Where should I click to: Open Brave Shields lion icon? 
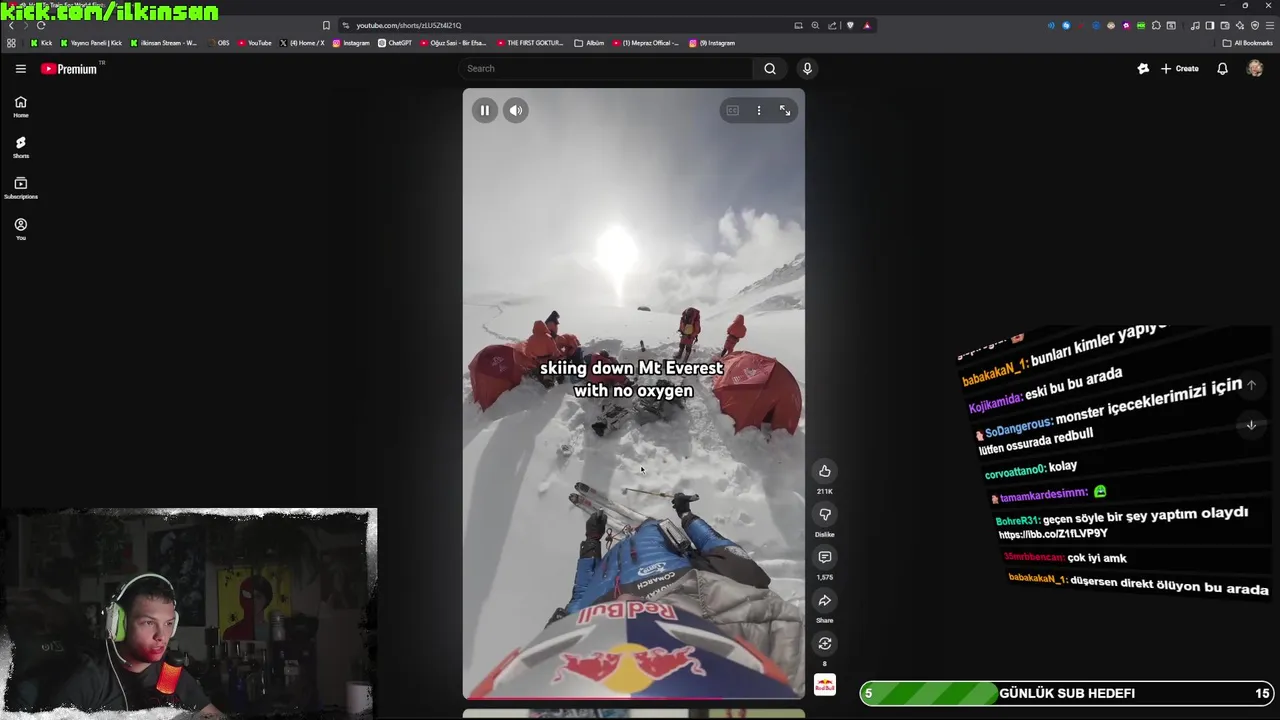coord(850,25)
